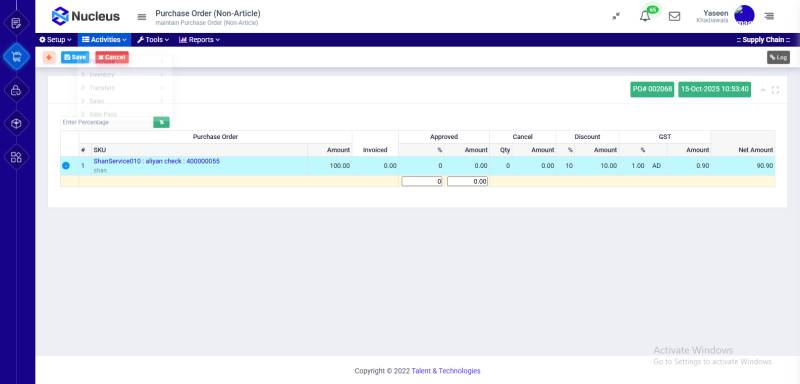Click the Net Amount column header

click(743, 150)
